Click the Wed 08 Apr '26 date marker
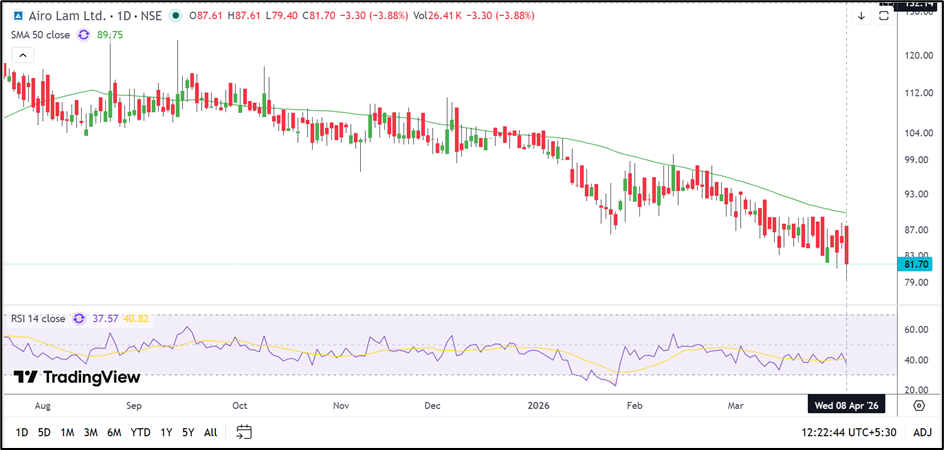 tap(846, 406)
